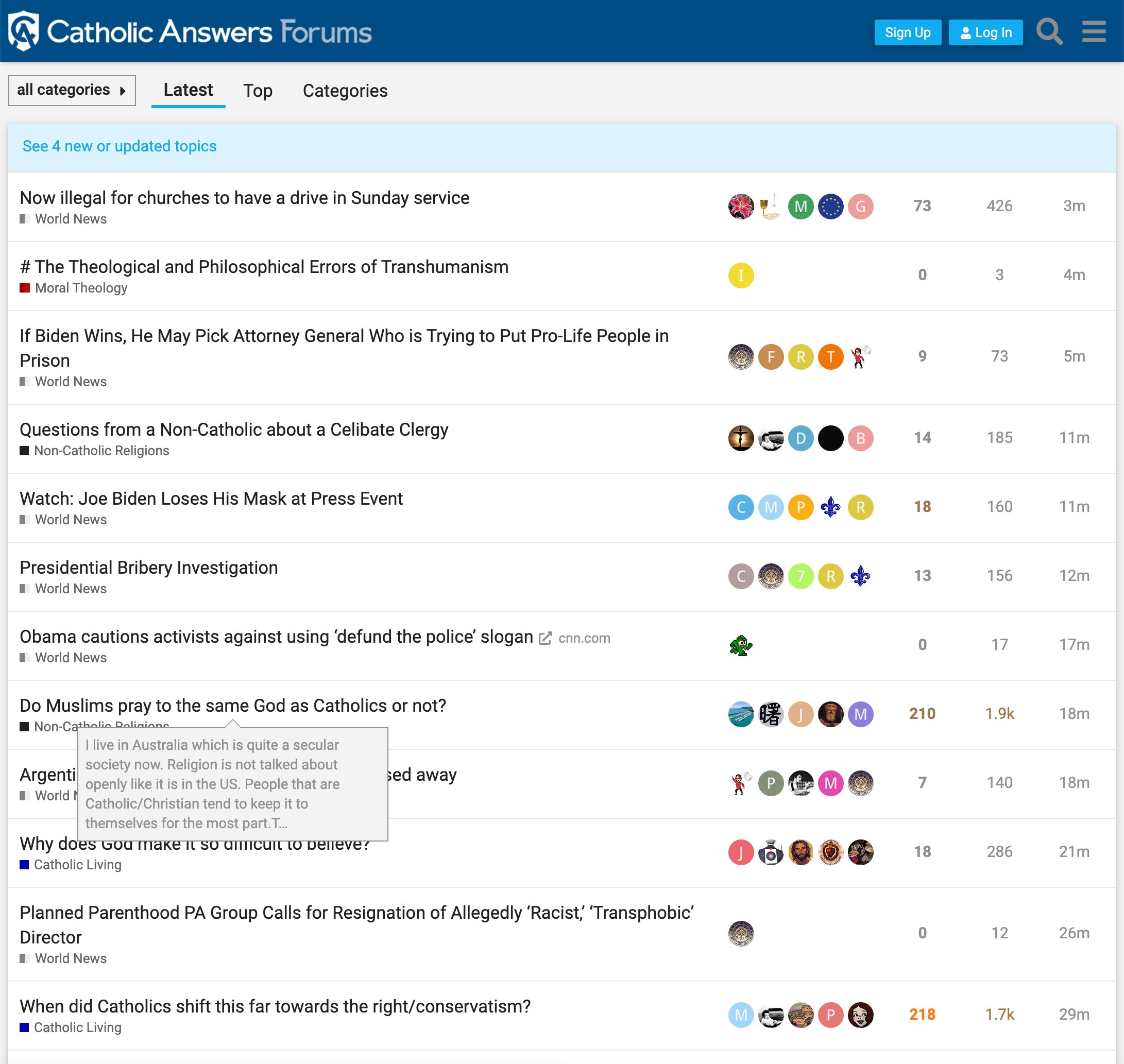Click the I live in Australia excerpt tooltip
Screen dimensions: 1124x1064
pyautogui.click(x=233, y=784)
